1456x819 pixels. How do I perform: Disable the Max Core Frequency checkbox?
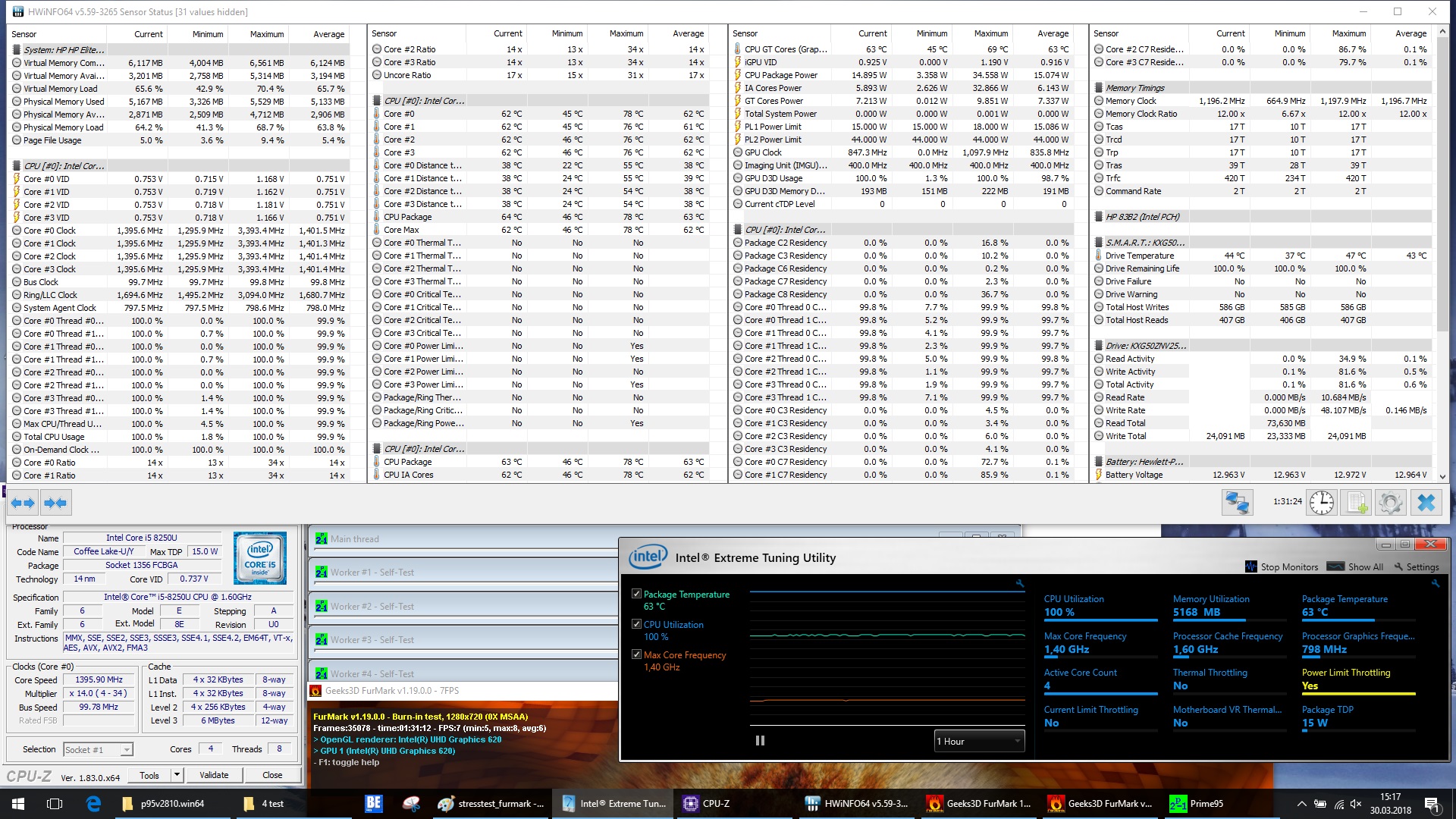[x=636, y=654]
